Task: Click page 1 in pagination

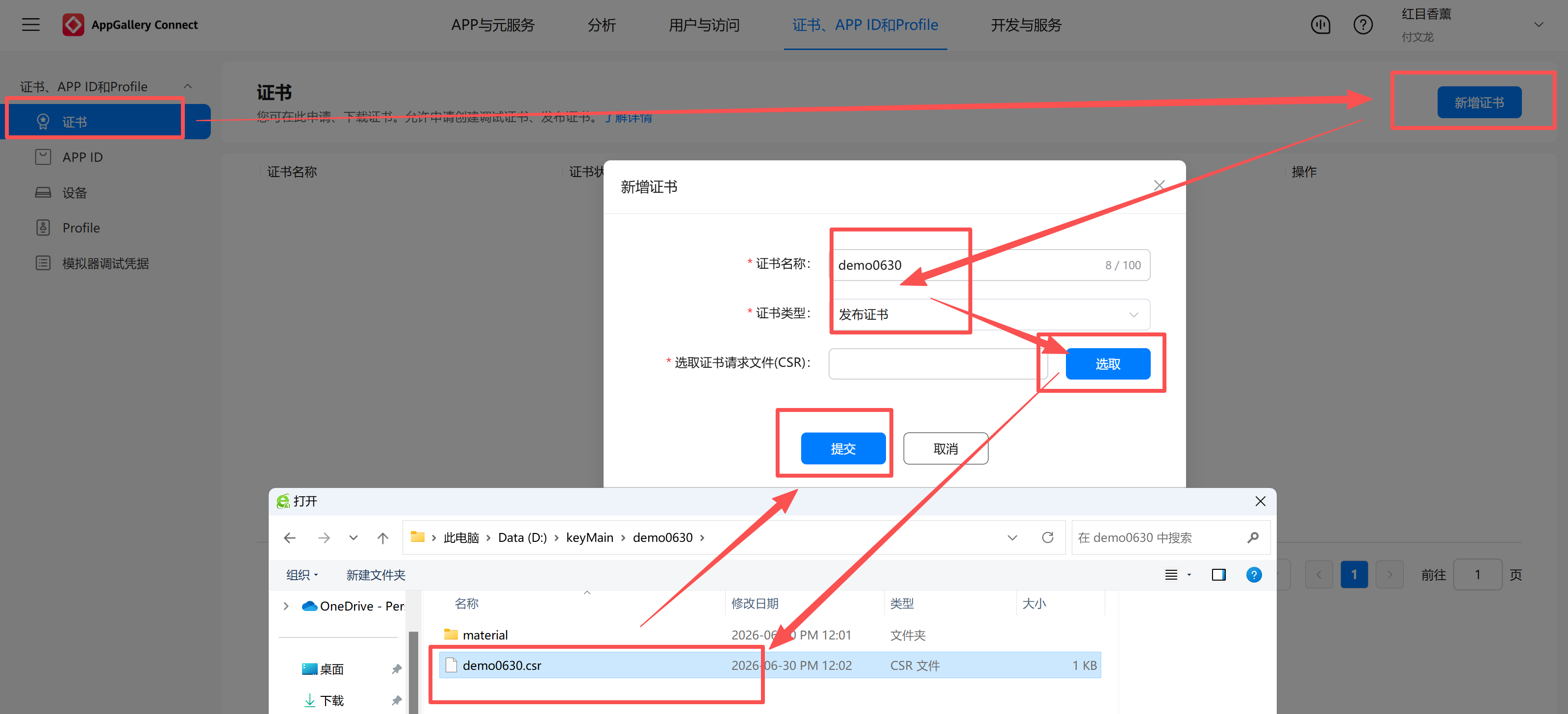Action: pos(1354,574)
